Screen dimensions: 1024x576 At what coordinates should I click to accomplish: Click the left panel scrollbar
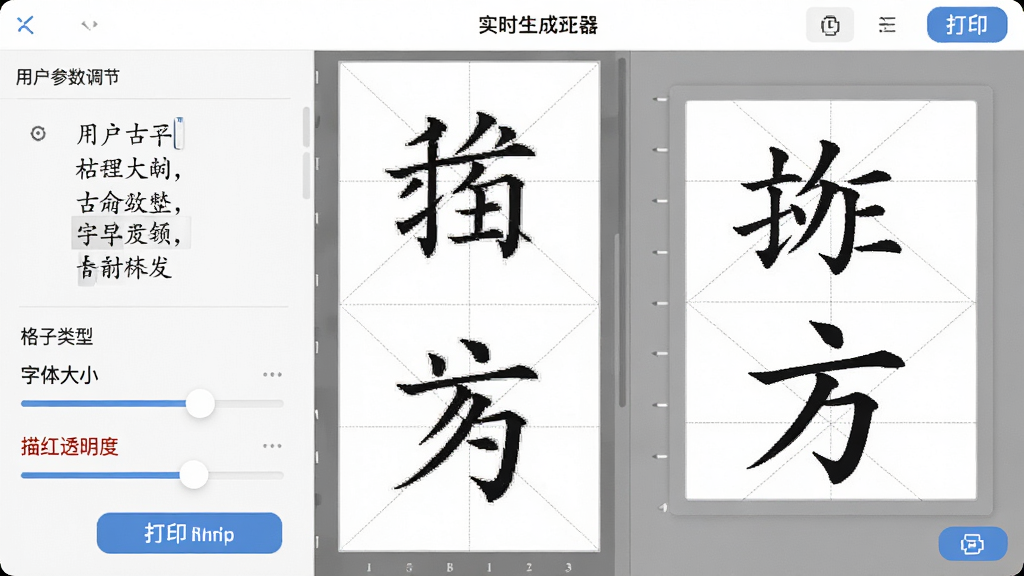[x=306, y=153]
